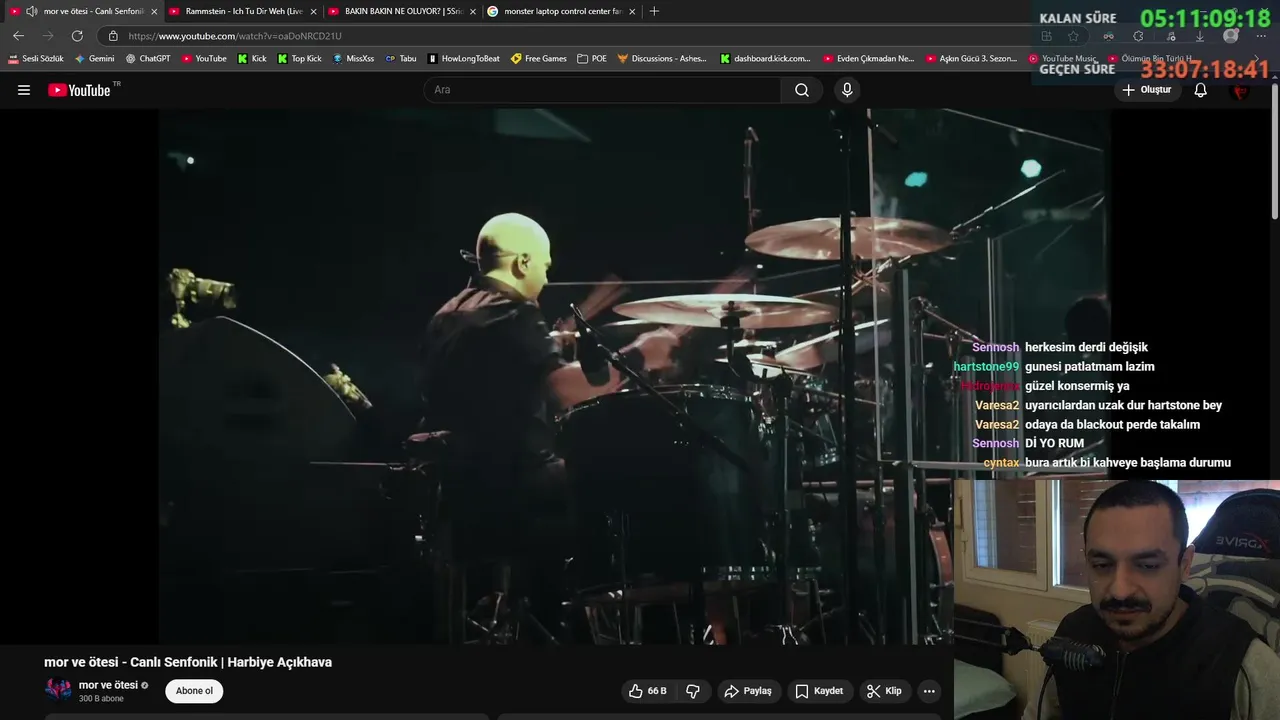Click mor ve ötesi channel name
The height and width of the screenshot is (720, 1280).
pyautogui.click(x=108, y=685)
